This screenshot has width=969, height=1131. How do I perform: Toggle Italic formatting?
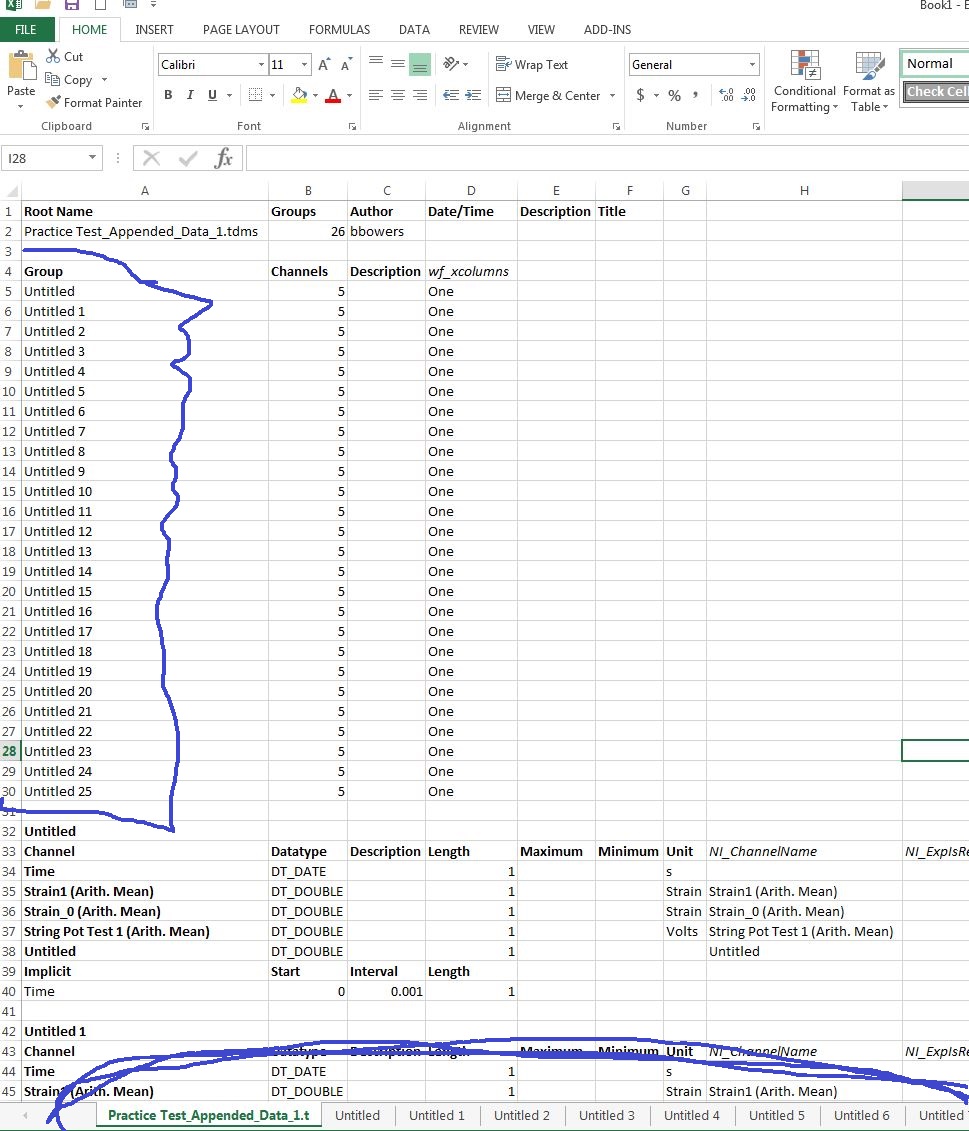pyautogui.click(x=190, y=95)
